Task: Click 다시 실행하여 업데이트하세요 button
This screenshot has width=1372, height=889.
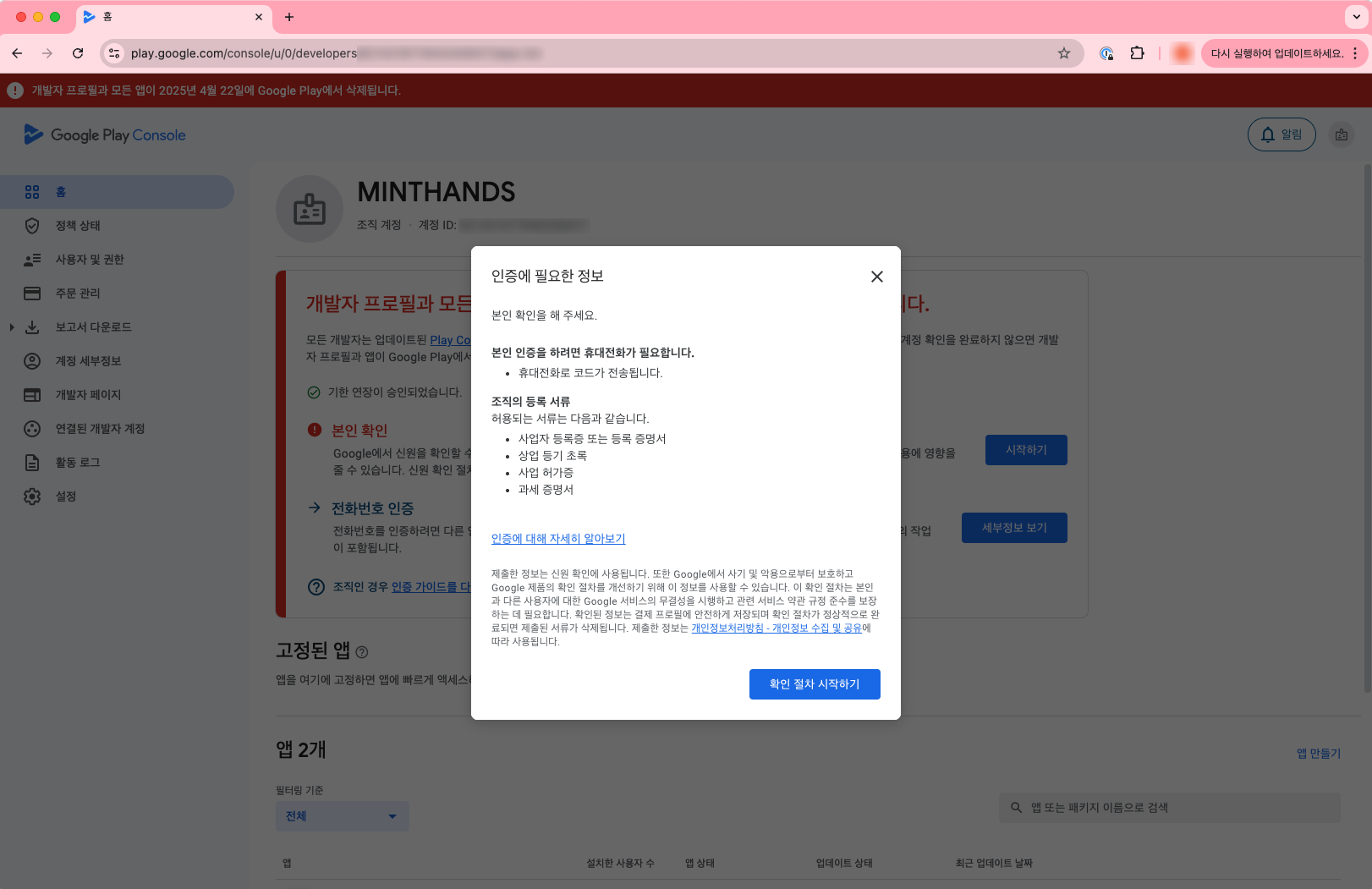Action: pos(1276,53)
